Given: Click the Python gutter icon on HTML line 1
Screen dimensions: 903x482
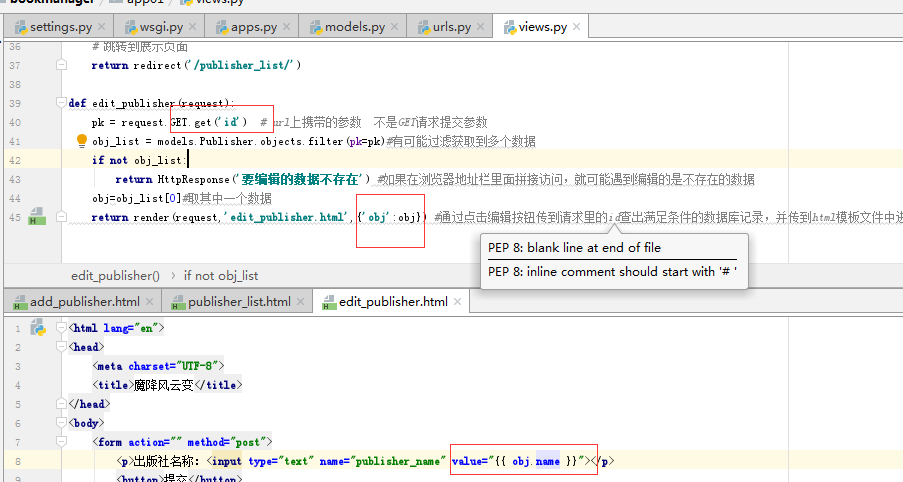Looking at the screenshot, I should click(38, 328).
